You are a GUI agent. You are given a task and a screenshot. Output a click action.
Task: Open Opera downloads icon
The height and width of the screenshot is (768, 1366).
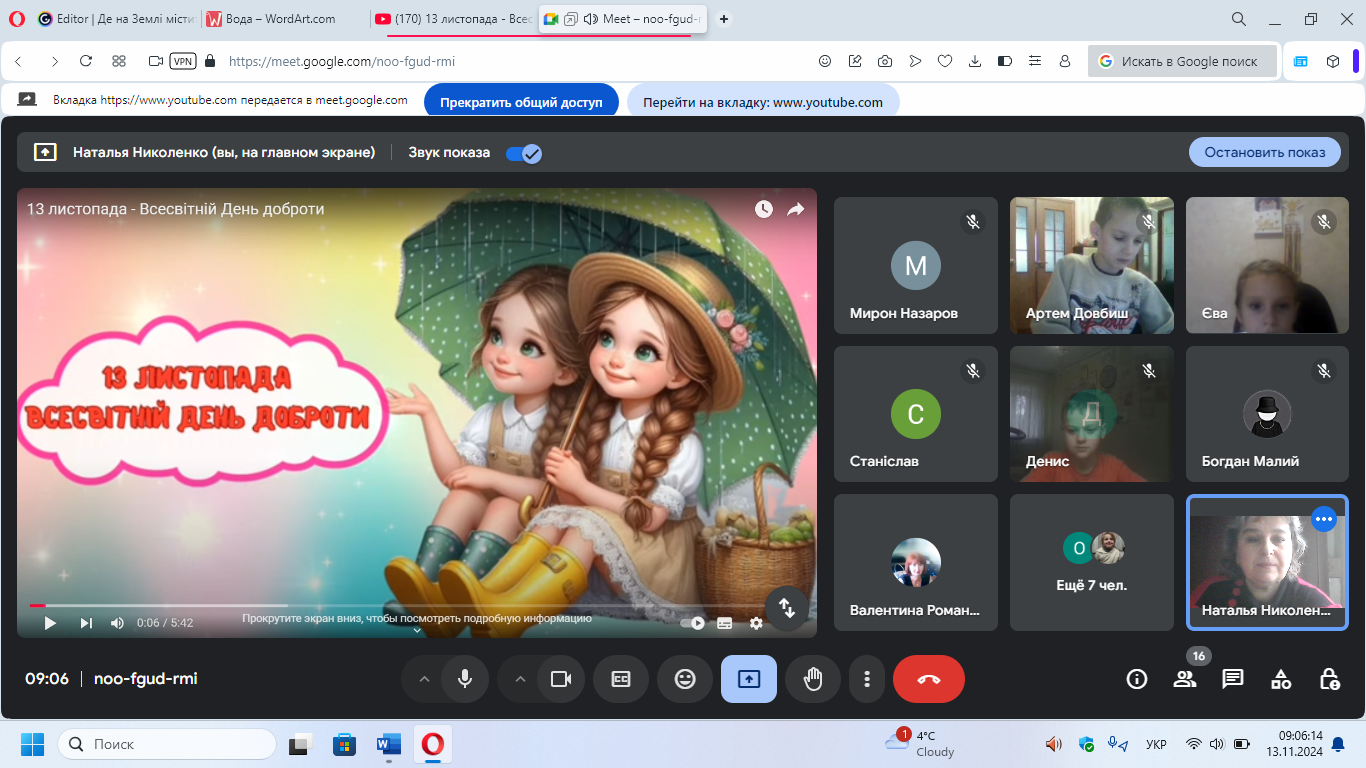(x=975, y=61)
